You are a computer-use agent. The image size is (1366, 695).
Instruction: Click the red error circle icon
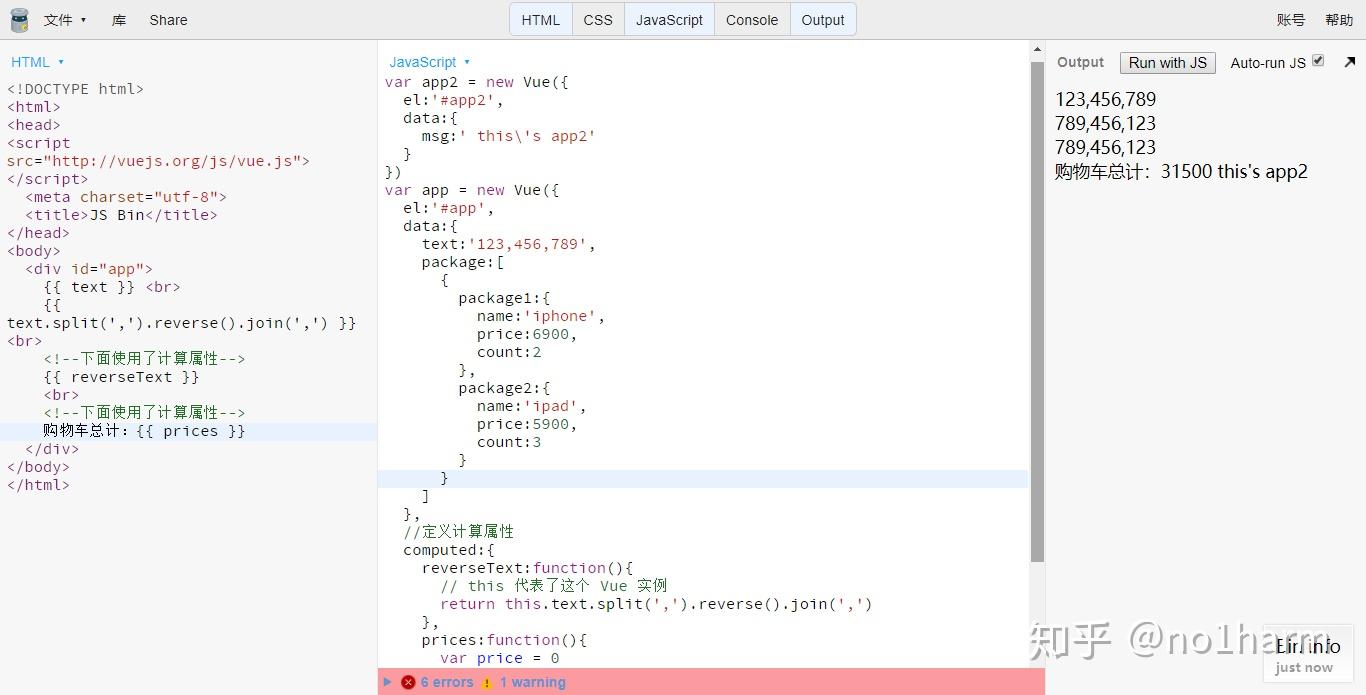click(x=408, y=682)
